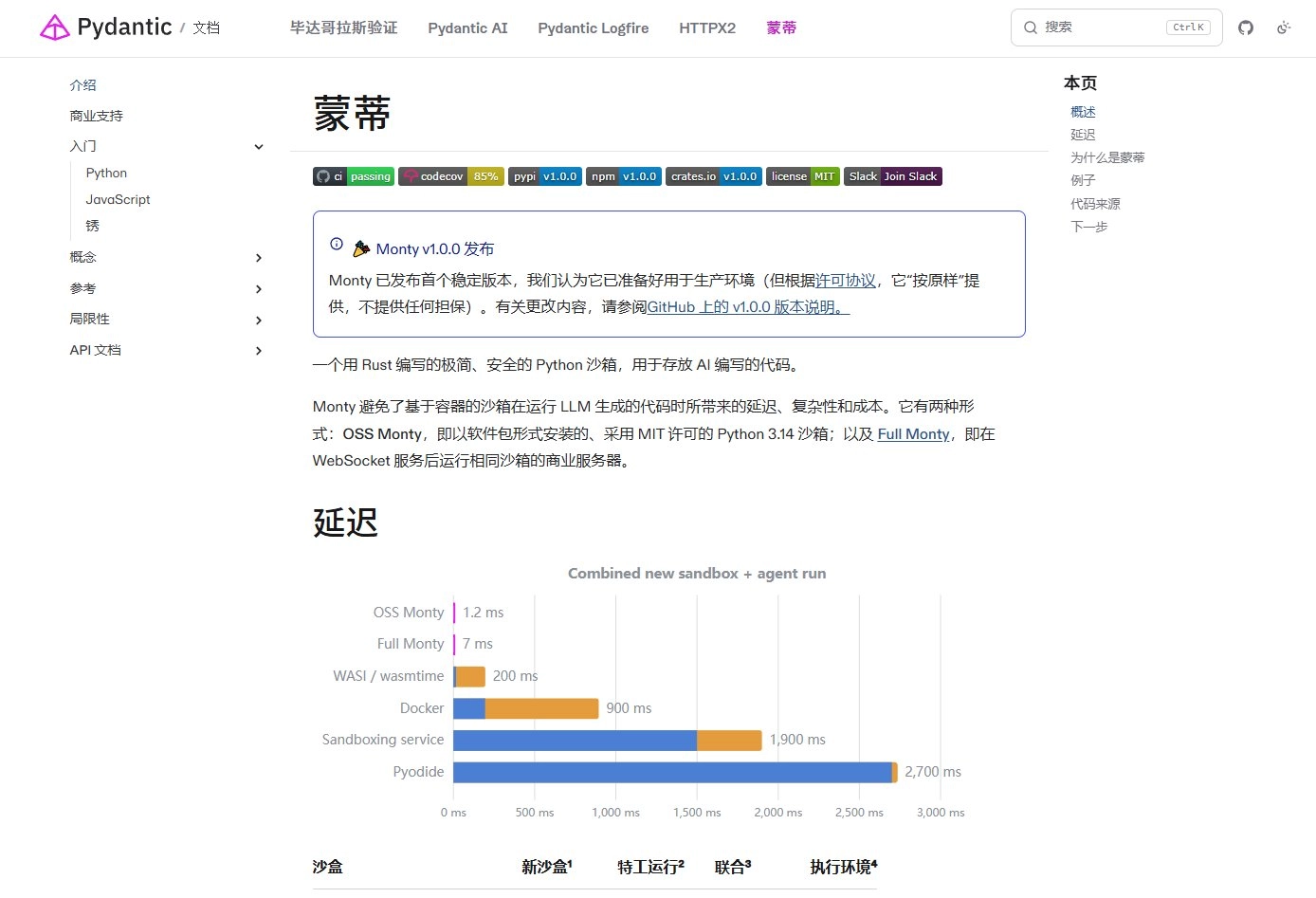This screenshot has height=898, width=1316.
Task: Click the search magnifier icon
Action: [1030, 27]
